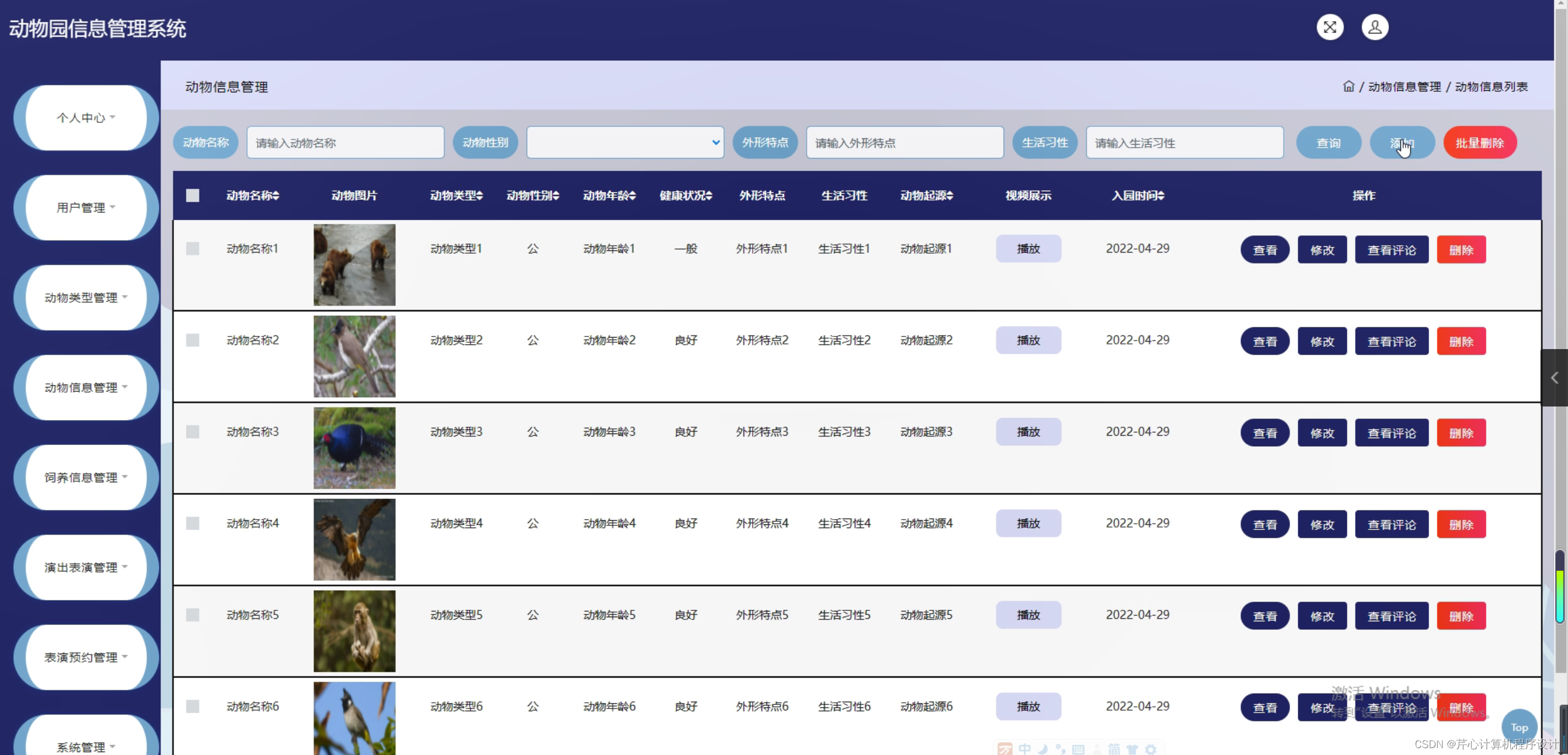The image size is (1568, 755).
Task: Click the home icon in the breadcrumb
Action: pyautogui.click(x=1349, y=87)
